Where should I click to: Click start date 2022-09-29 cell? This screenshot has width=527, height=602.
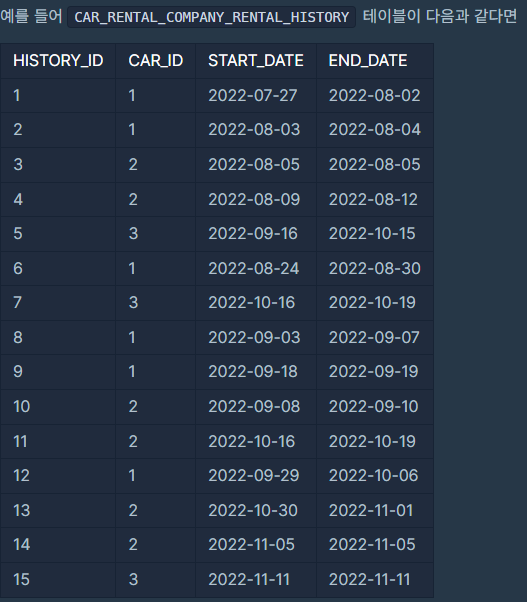tap(256, 476)
